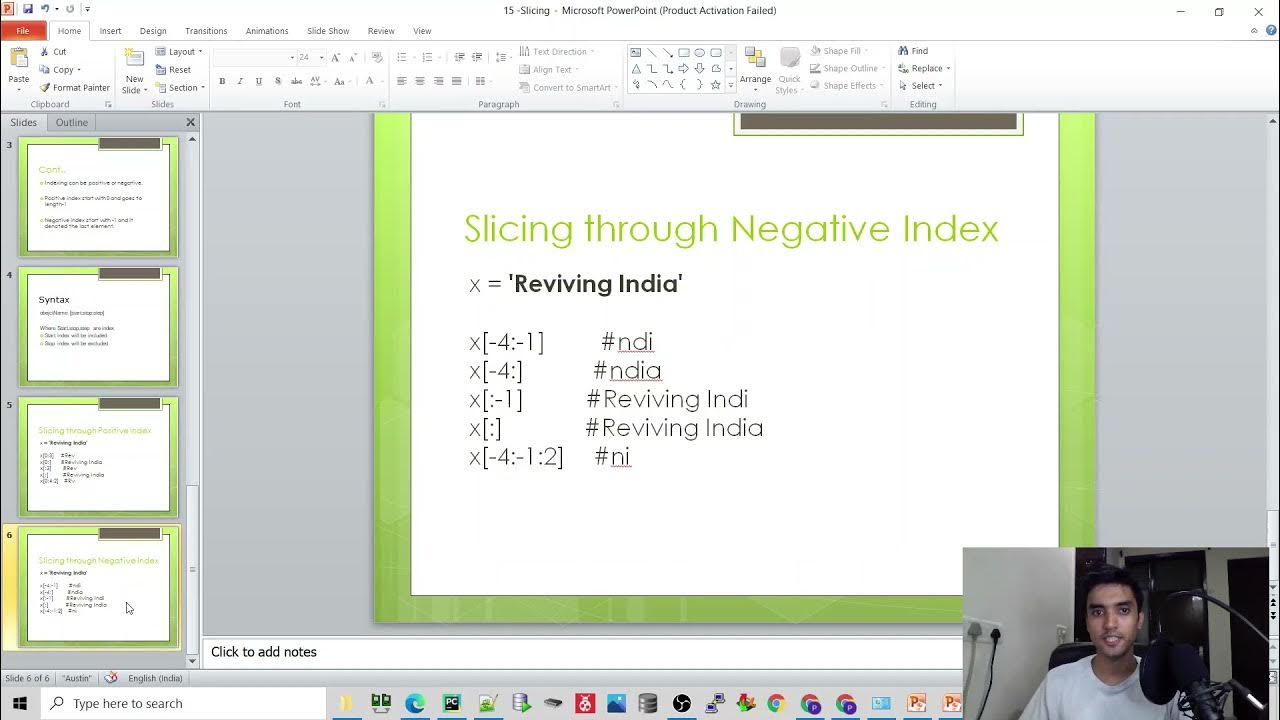Viewport: 1280px width, 720px height.
Task: Click the Copy button
Action: 59,69
